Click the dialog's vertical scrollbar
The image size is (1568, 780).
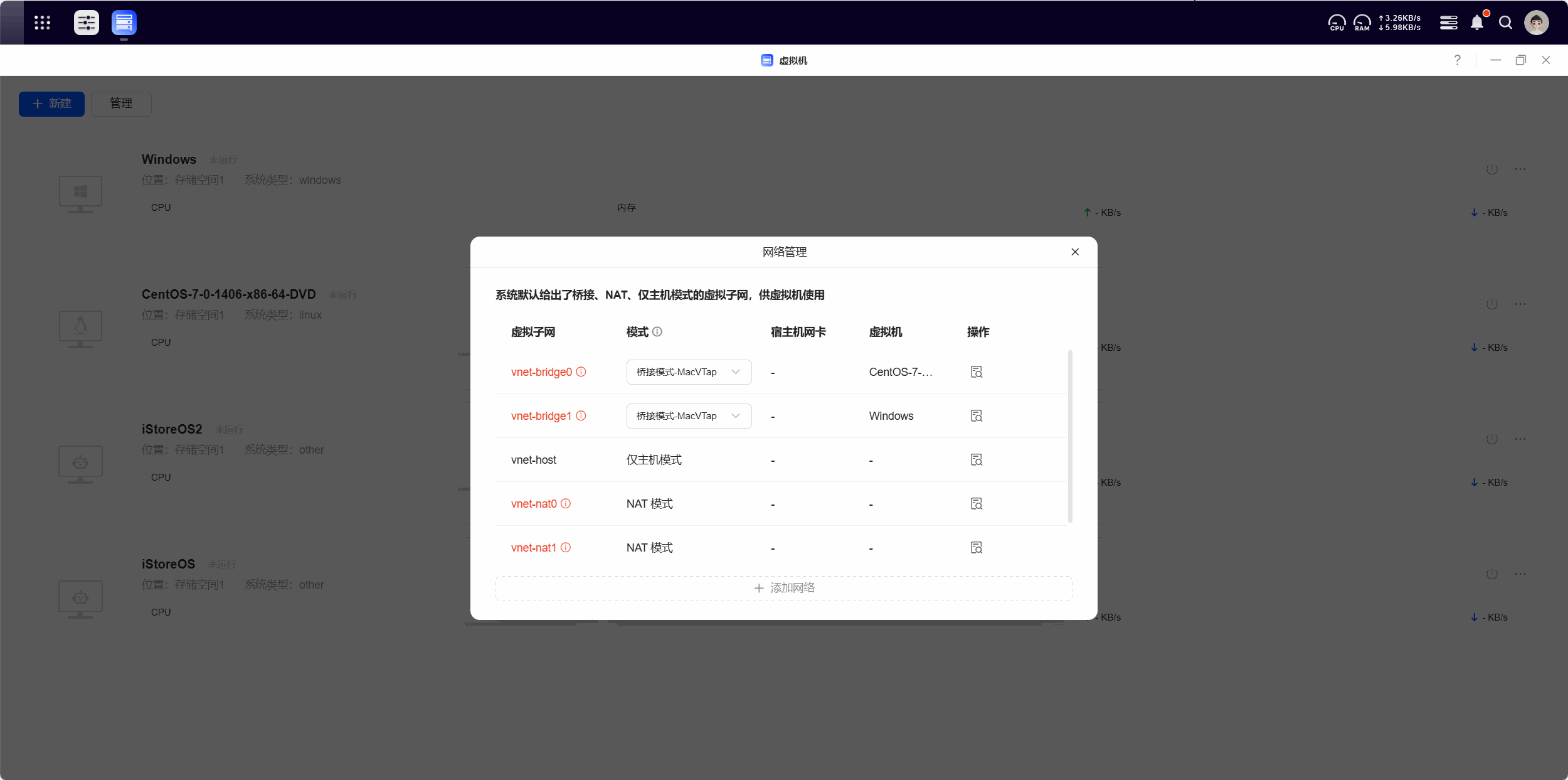[1070, 436]
